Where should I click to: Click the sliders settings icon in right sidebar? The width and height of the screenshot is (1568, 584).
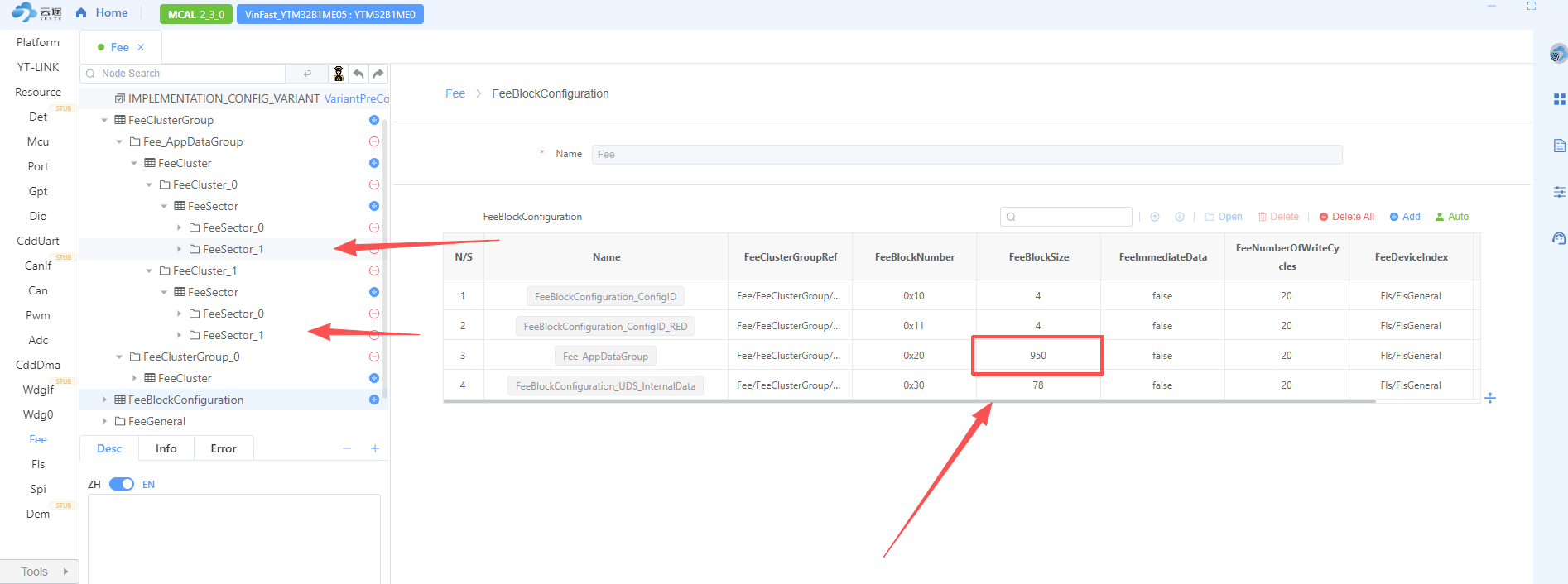[1559, 192]
